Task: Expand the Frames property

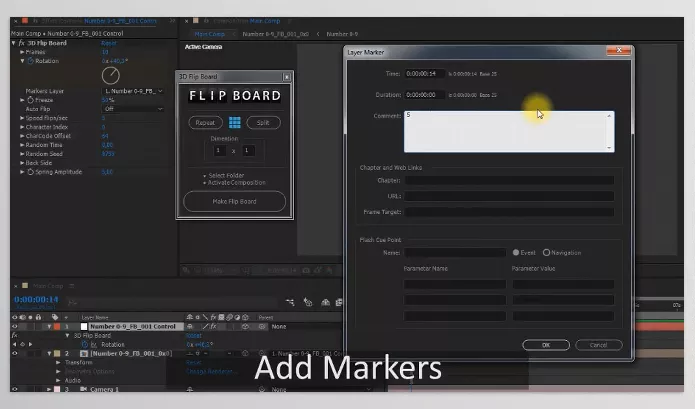Action: pyautogui.click(x=22, y=52)
